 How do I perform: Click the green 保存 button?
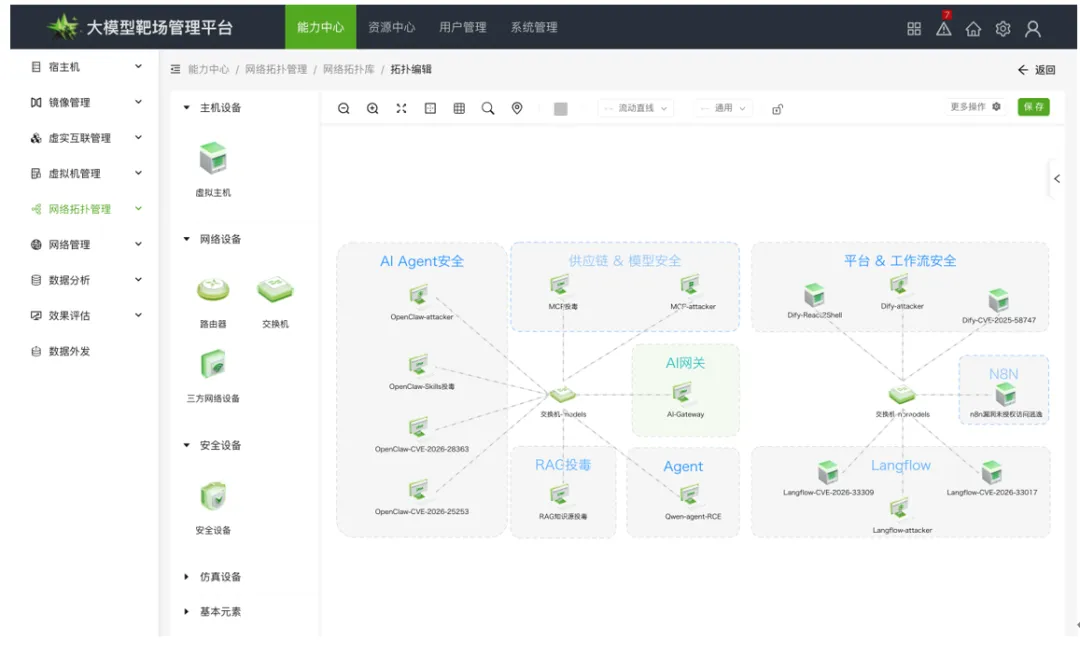(x=1033, y=107)
